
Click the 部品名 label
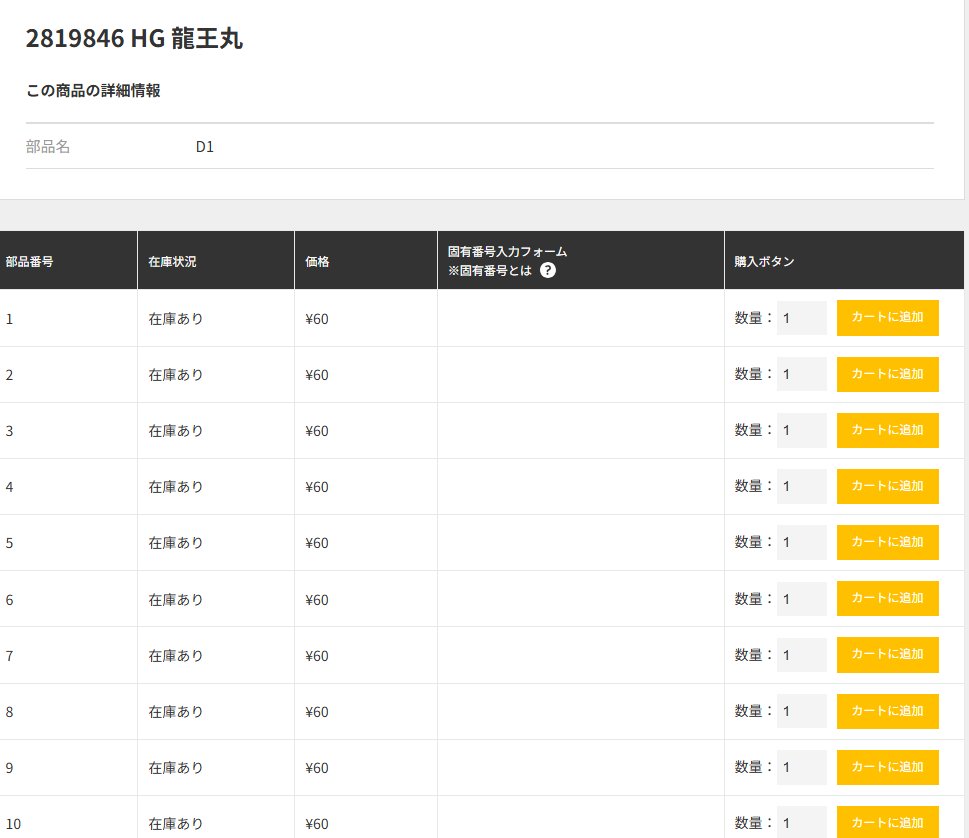pos(48,146)
